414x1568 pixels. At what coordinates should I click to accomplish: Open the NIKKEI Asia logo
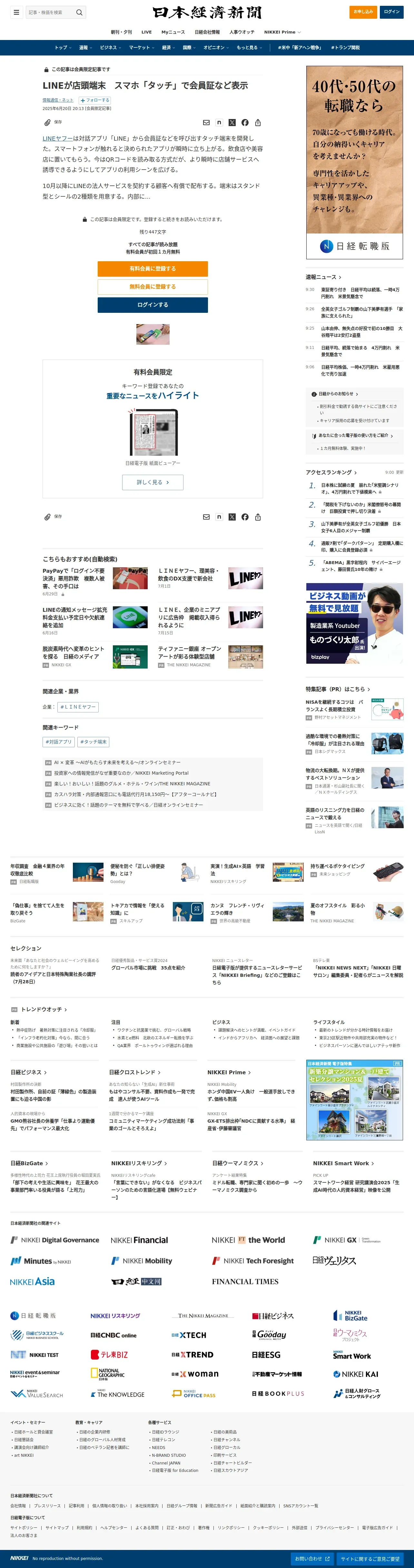[x=32, y=1281]
